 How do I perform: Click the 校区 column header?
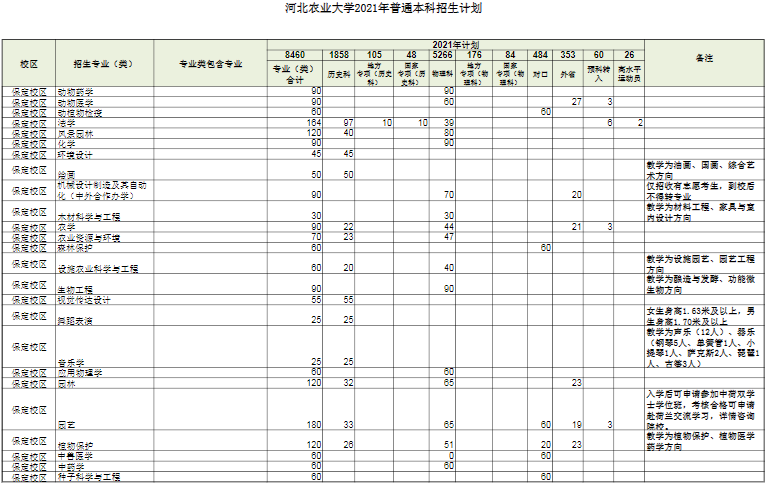pos(29,63)
